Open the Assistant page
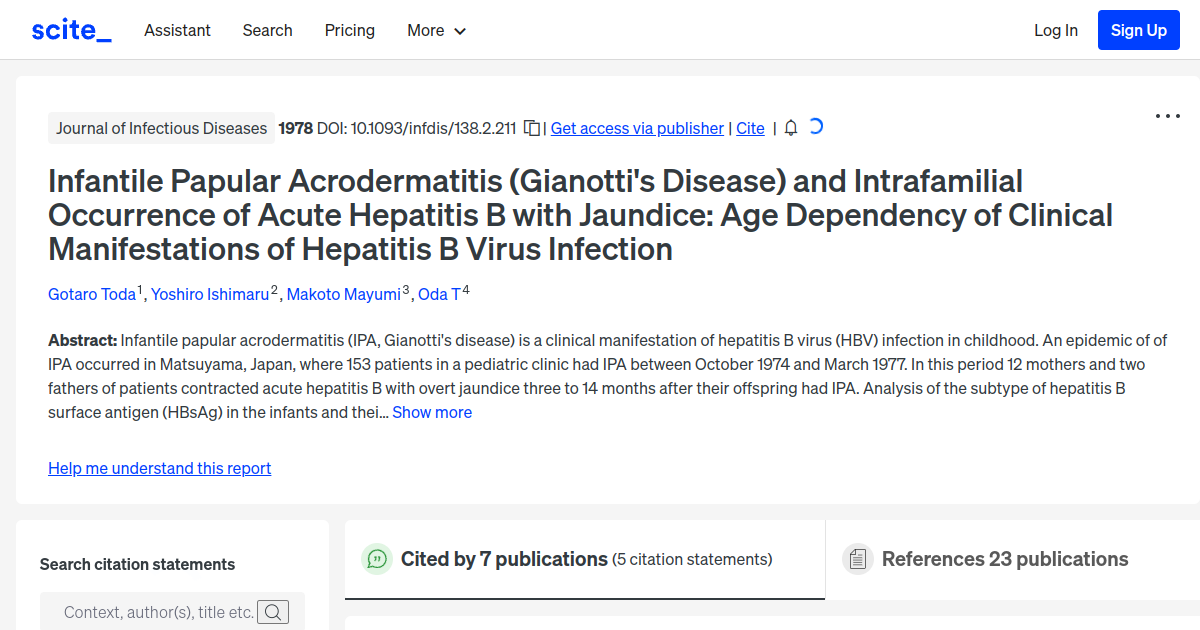 (177, 31)
